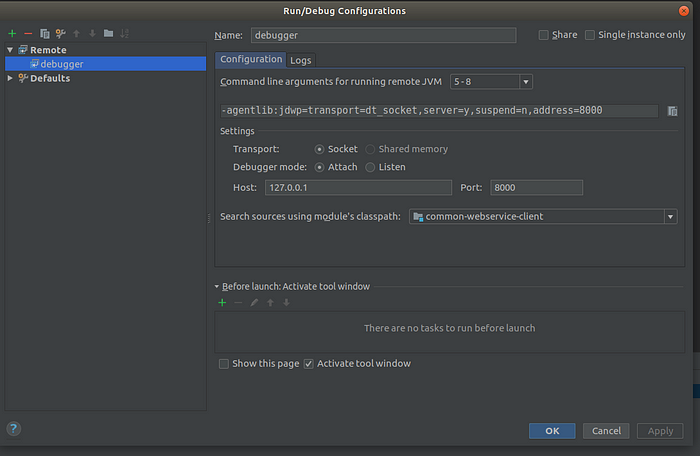Screen dimensions: 700x456
Task: Open edit defaults wrench icon
Action: (x=61, y=33)
